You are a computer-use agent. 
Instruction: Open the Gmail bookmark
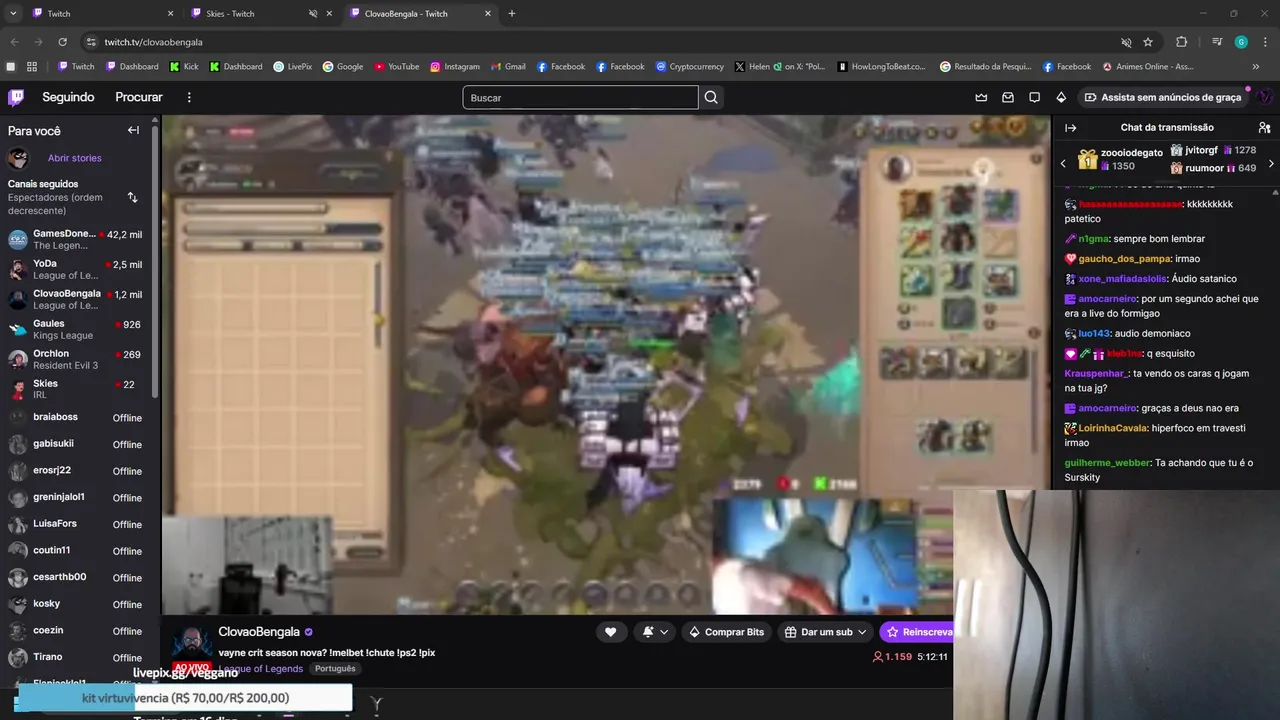[x=508, y=67]
